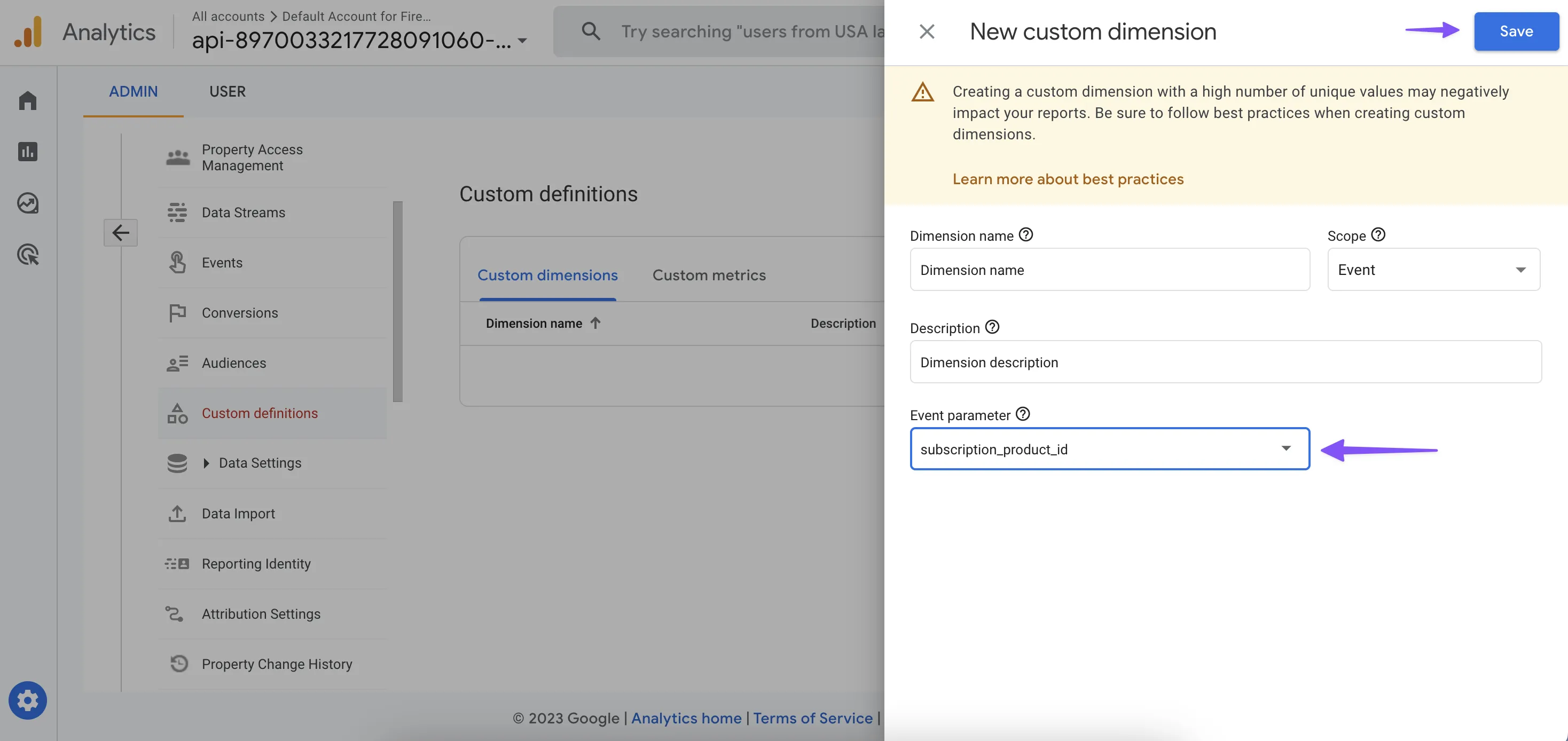Open the Advertising cursor icon in sidebar
This screenshot has height=741, width=1568.
coord(27,254)
